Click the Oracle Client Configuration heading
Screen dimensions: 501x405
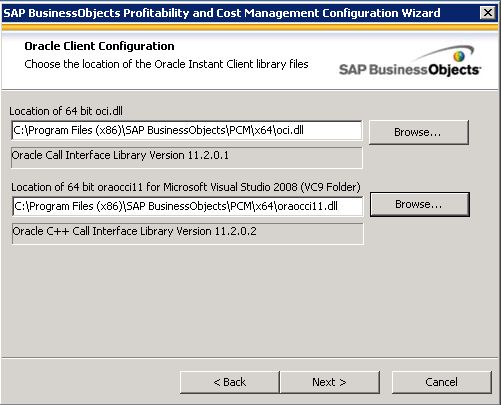click(99, 46)
